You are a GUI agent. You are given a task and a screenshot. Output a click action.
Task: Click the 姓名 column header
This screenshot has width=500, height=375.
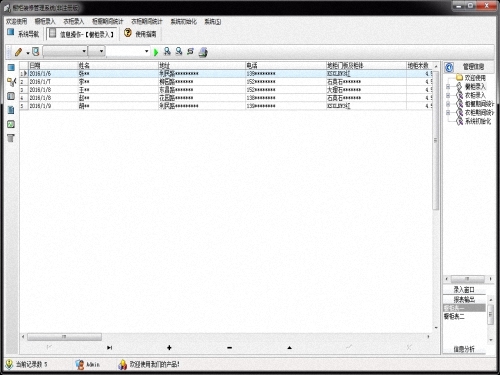pos(118,65)
